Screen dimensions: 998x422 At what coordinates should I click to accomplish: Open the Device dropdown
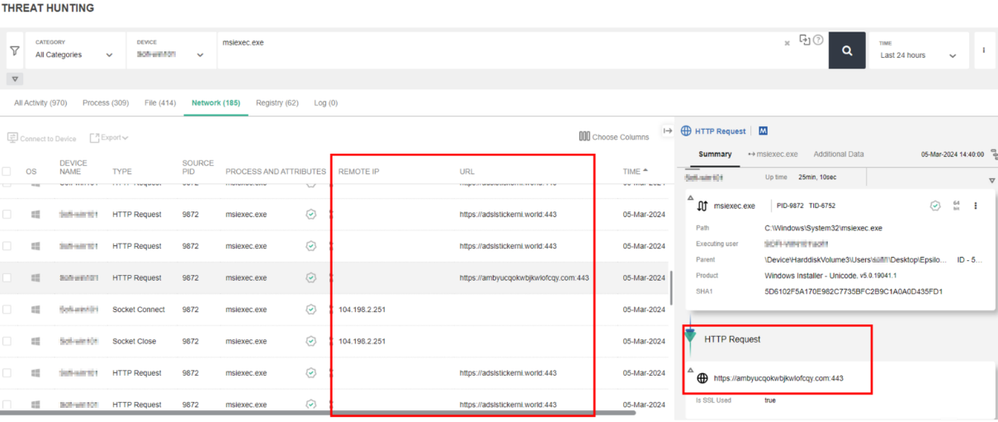[x=171, y=50]
